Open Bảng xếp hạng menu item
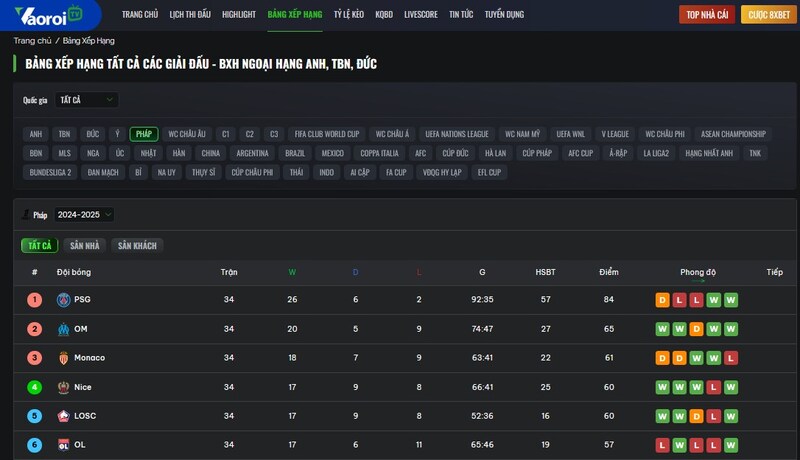 click(x=295, y=15)
